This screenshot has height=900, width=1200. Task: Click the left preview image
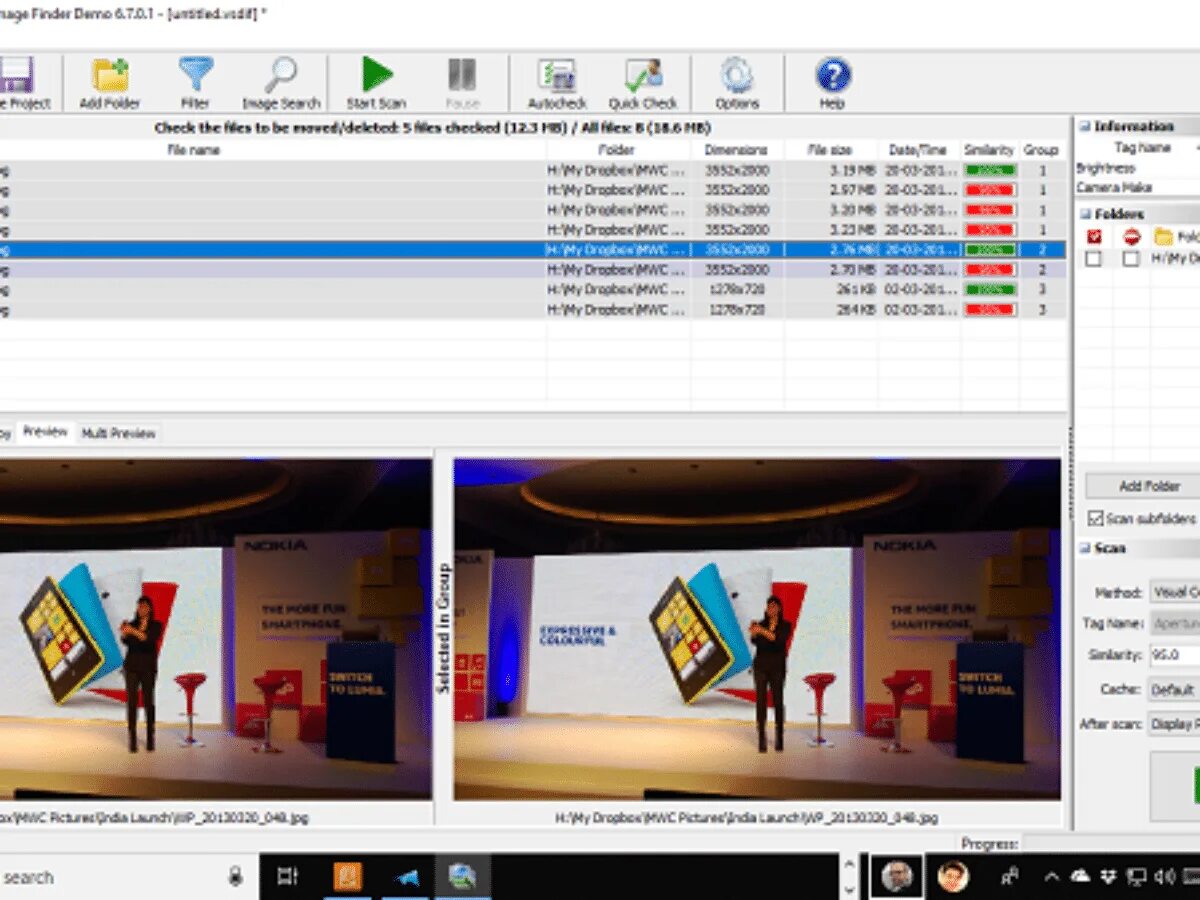point(215,629)
